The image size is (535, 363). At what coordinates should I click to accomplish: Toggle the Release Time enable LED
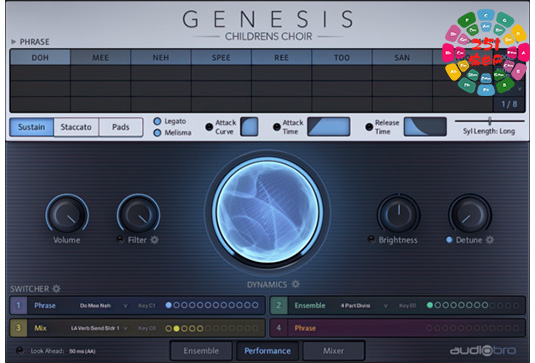(x=369, y=127)
